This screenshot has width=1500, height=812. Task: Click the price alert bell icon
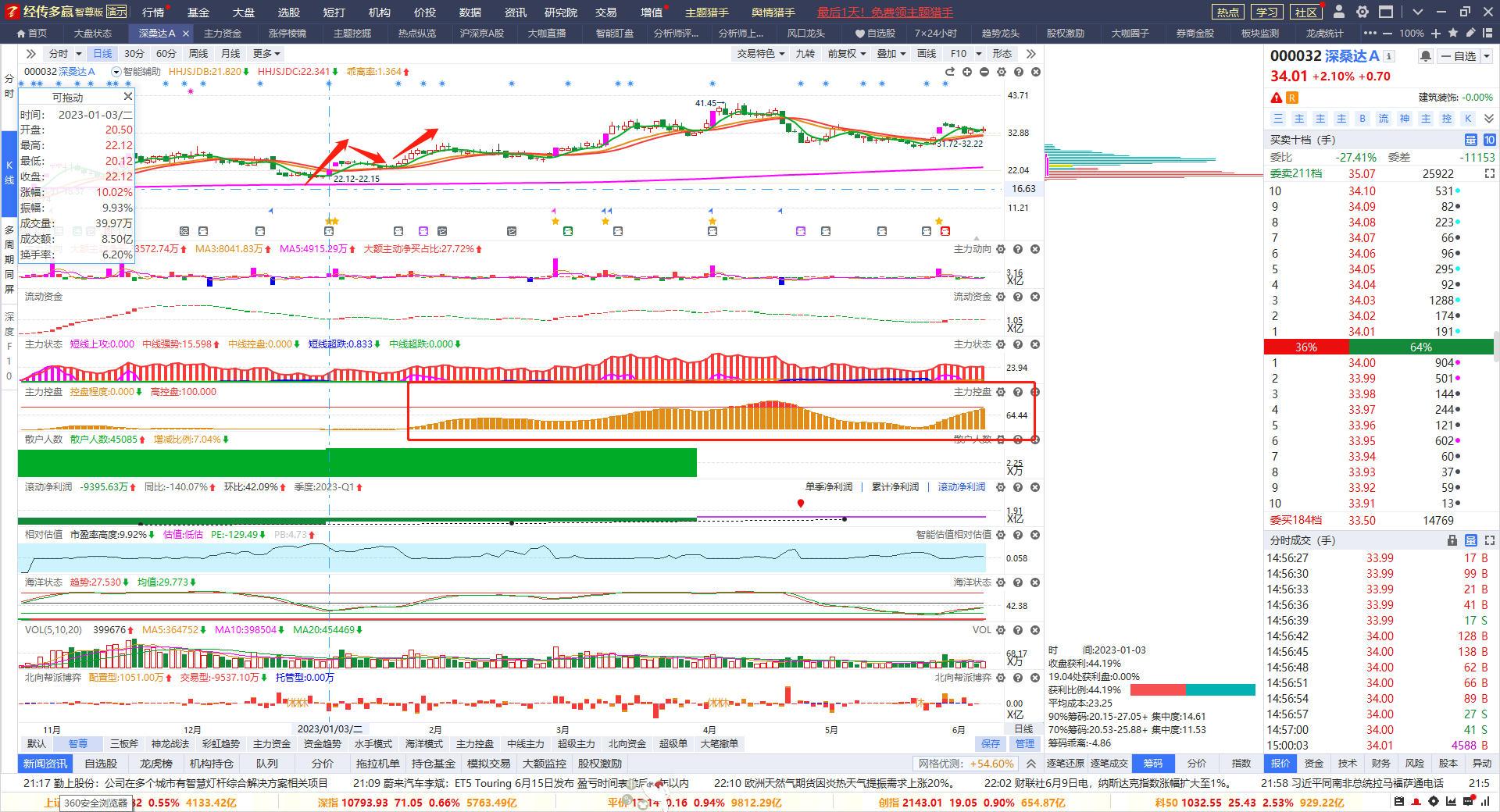point(1426,56)
